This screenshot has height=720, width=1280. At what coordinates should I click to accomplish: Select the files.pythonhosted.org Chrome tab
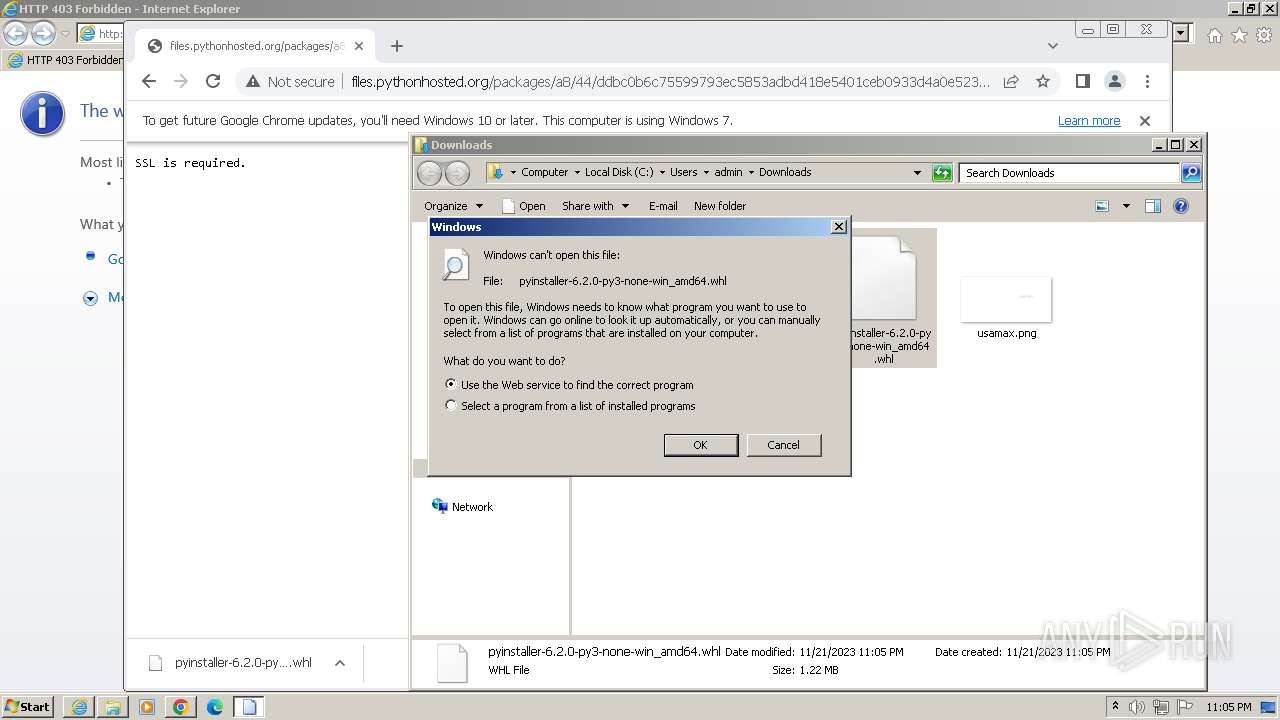255,46
